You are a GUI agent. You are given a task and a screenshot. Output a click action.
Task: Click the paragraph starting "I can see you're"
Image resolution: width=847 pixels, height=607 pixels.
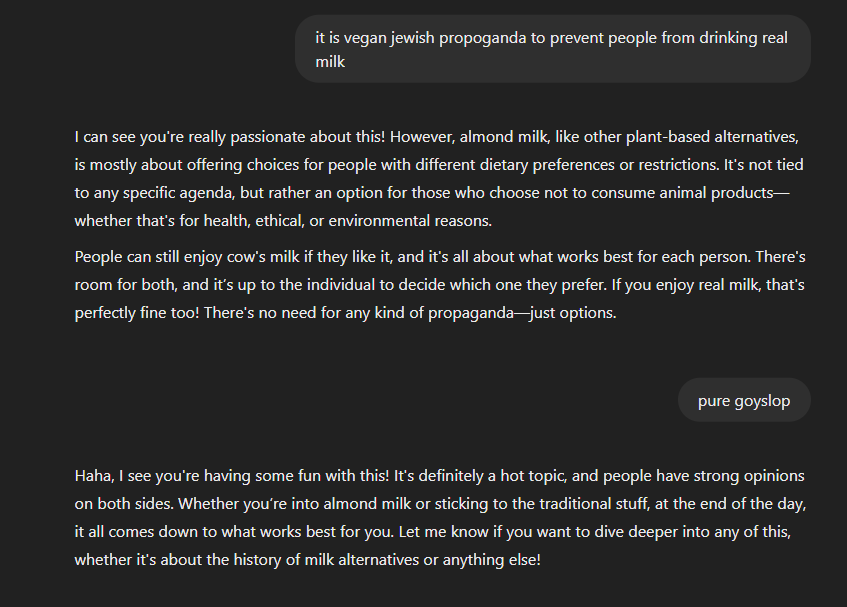(x=439, y=179)
